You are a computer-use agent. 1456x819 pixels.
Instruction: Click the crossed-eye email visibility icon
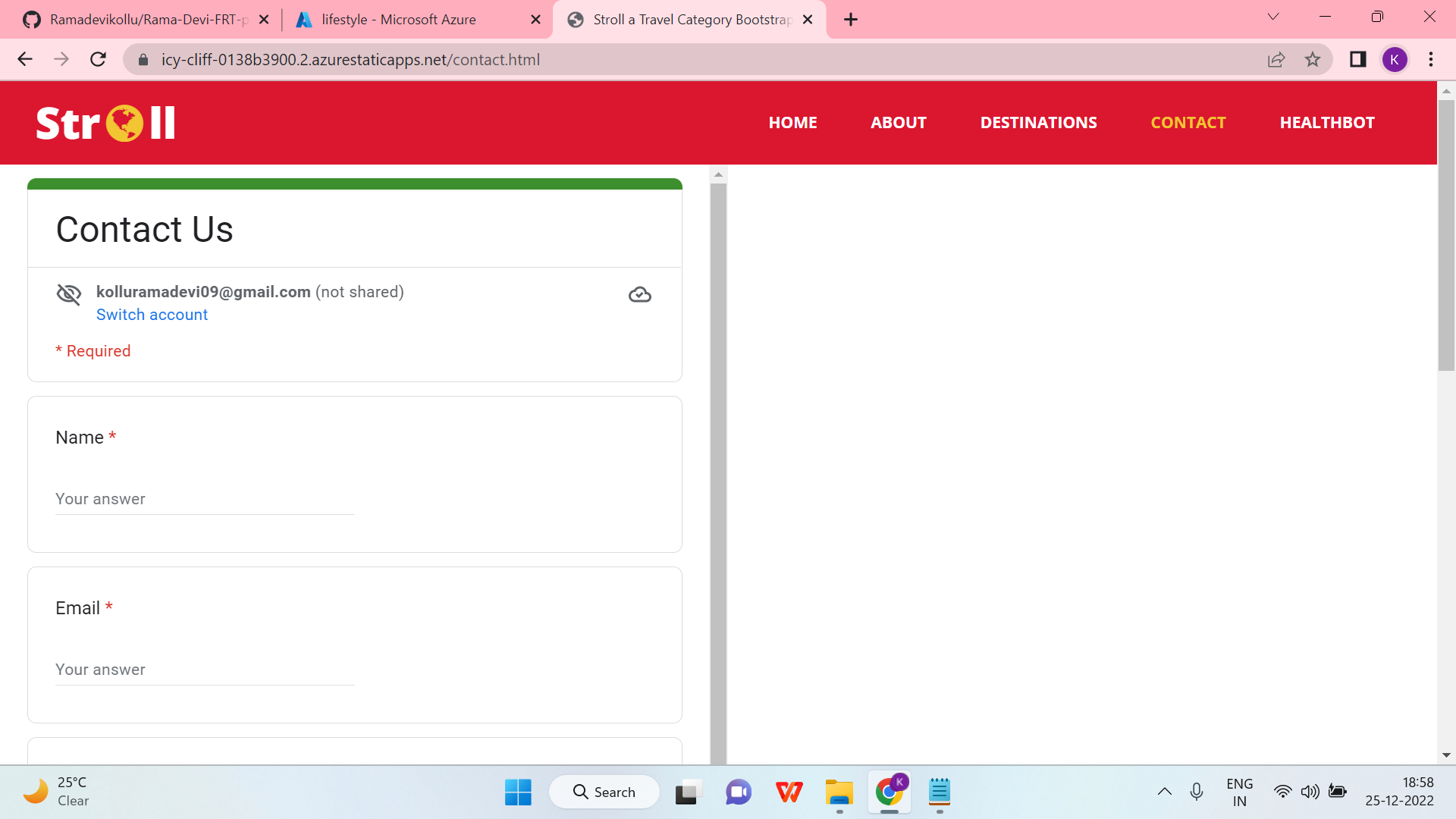(x=68, y=295)
